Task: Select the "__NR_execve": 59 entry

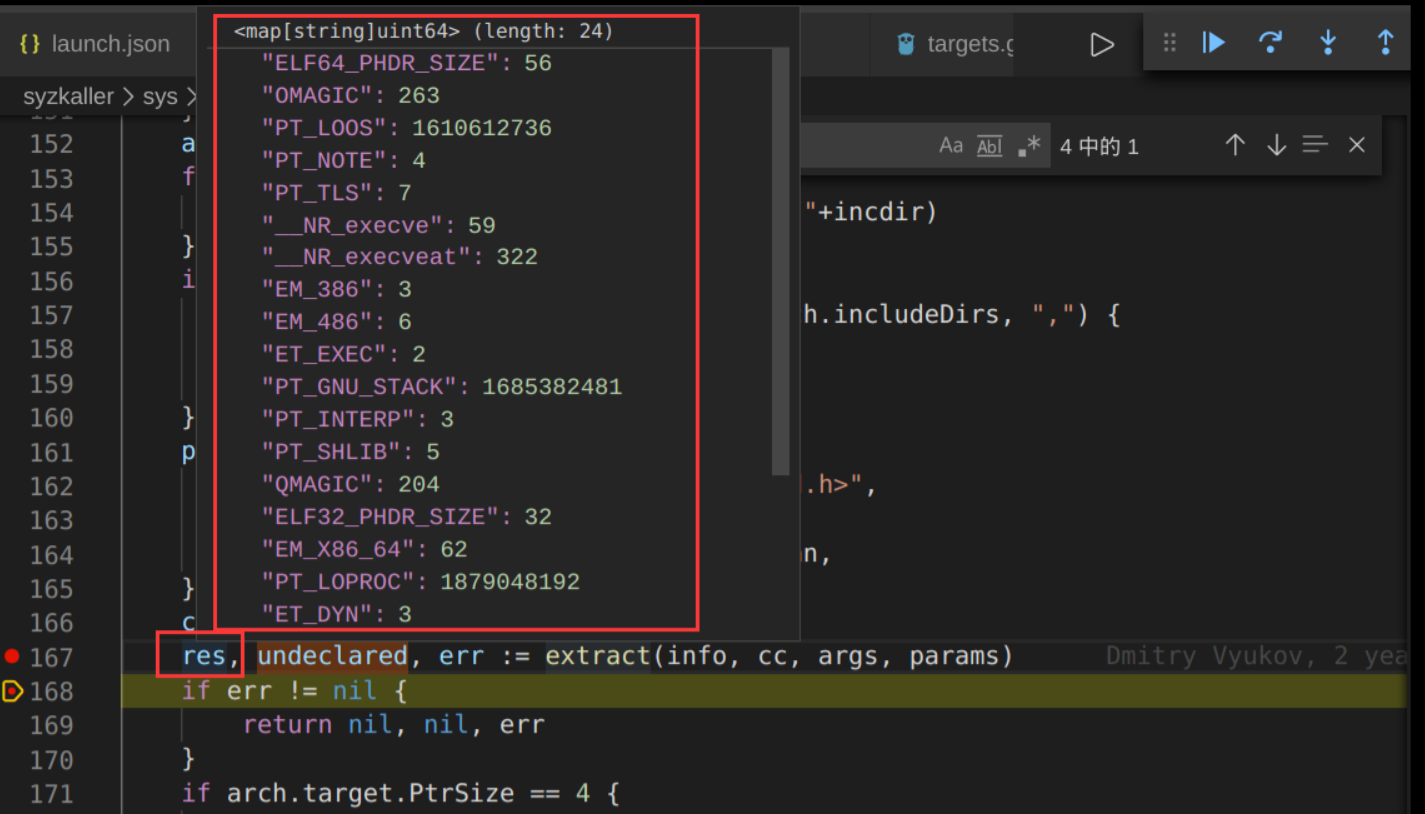Action: pyautogui.click(x=379, y=225)
